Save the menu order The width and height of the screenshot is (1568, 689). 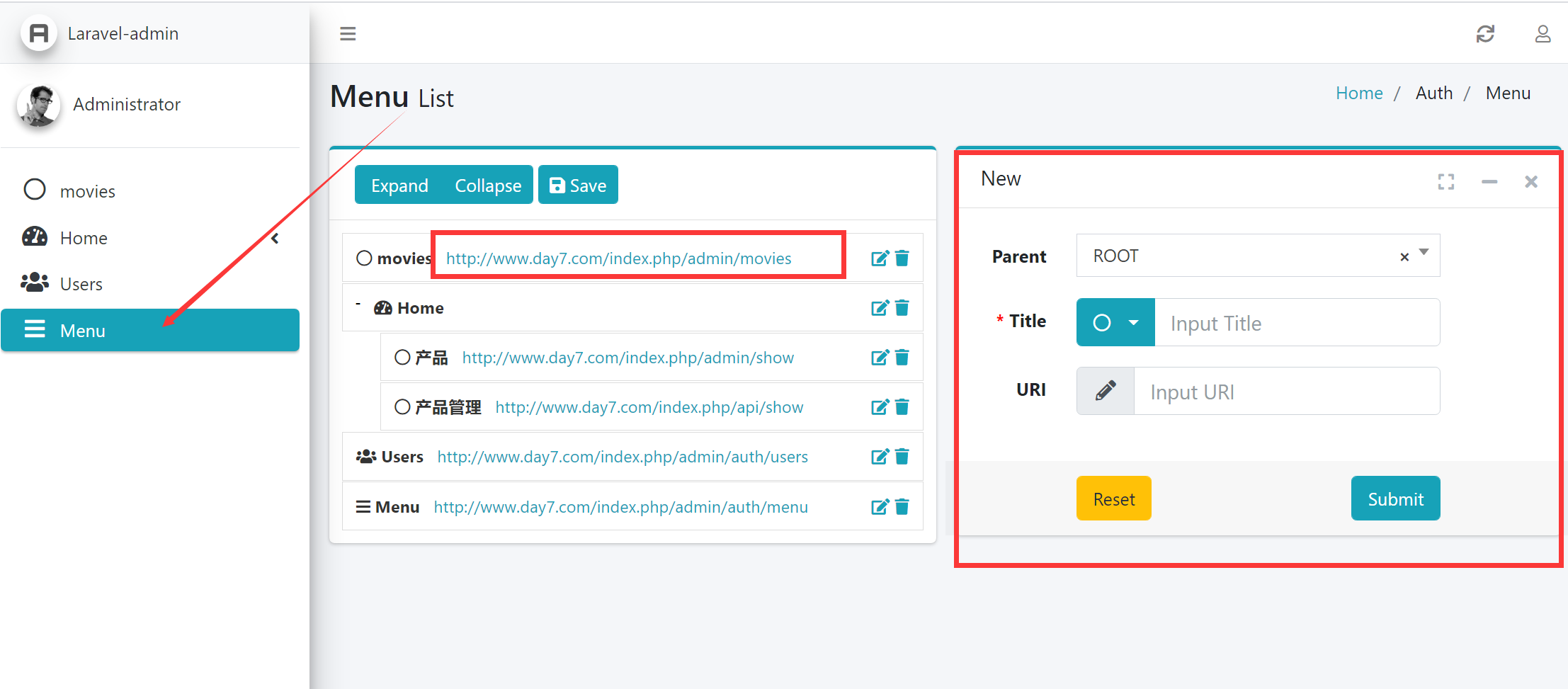578,185
